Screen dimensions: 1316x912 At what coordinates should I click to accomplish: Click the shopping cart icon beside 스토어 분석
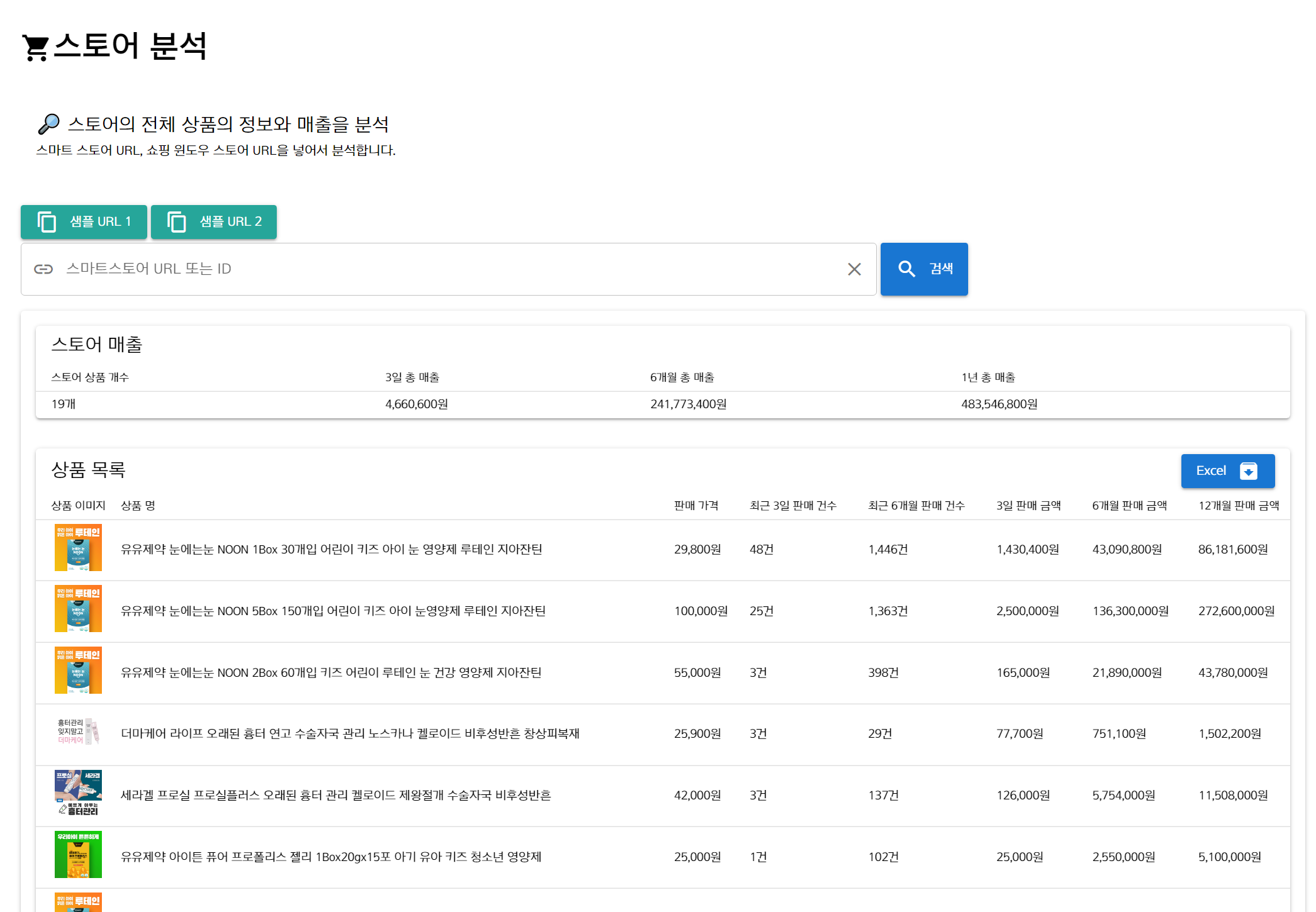(35, 48)
